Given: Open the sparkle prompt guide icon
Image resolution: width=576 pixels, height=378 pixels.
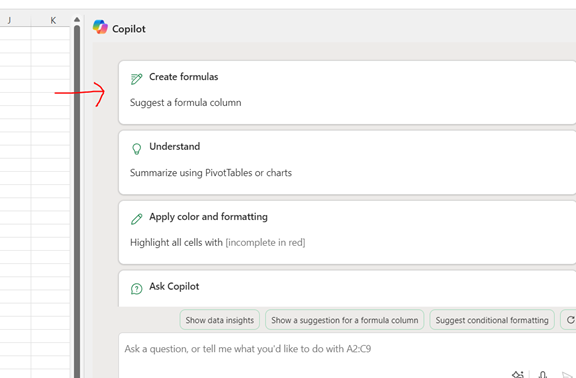Looking at the screenshot, I should click(x=518, y=374).
